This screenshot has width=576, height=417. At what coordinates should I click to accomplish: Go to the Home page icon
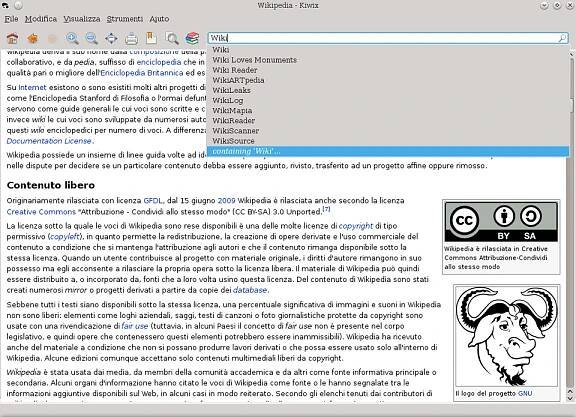(12, 38)
